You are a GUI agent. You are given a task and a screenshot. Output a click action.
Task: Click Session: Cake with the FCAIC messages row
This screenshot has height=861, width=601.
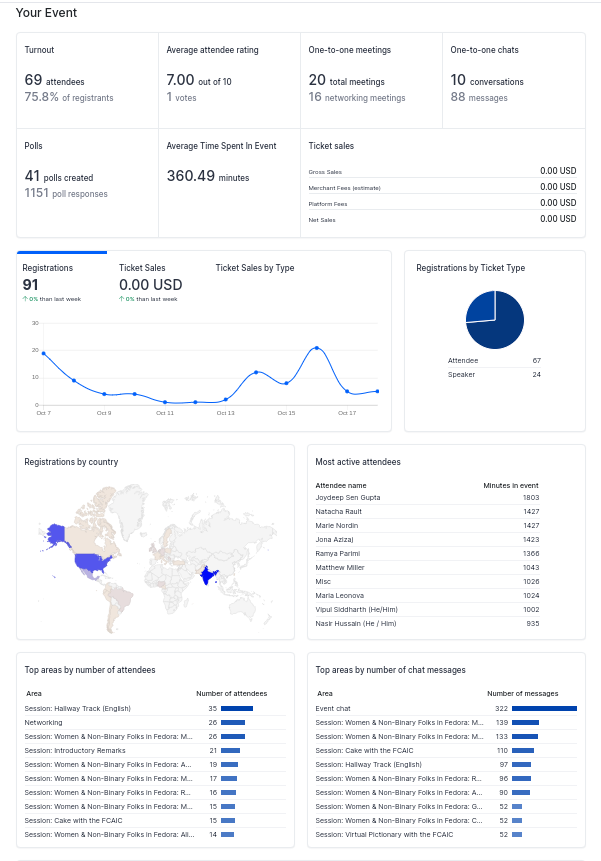point(446,751)
